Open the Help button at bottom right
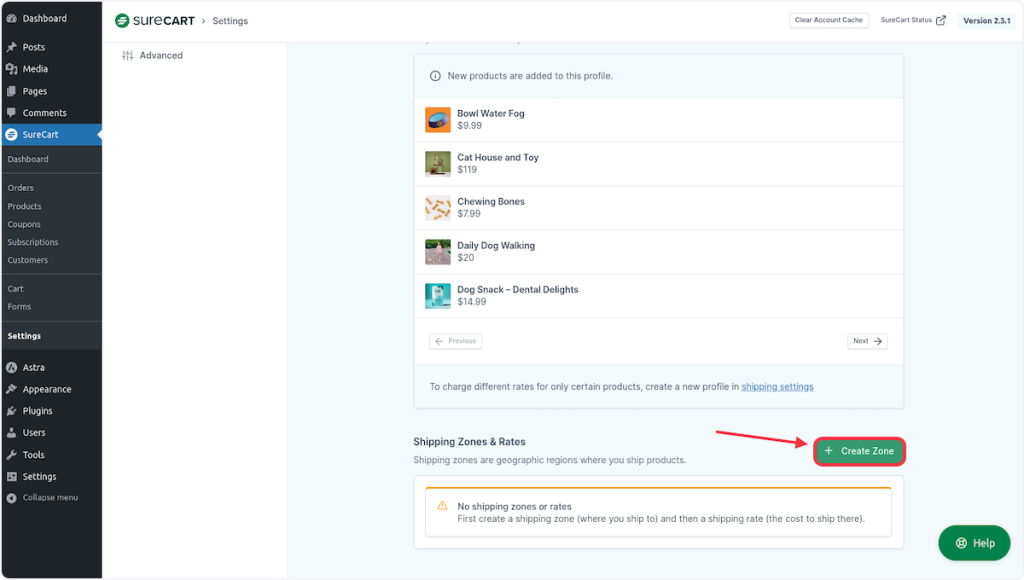Image resolution: width=1024 pixels, height=580 pixels. click(x=973, y=542)
